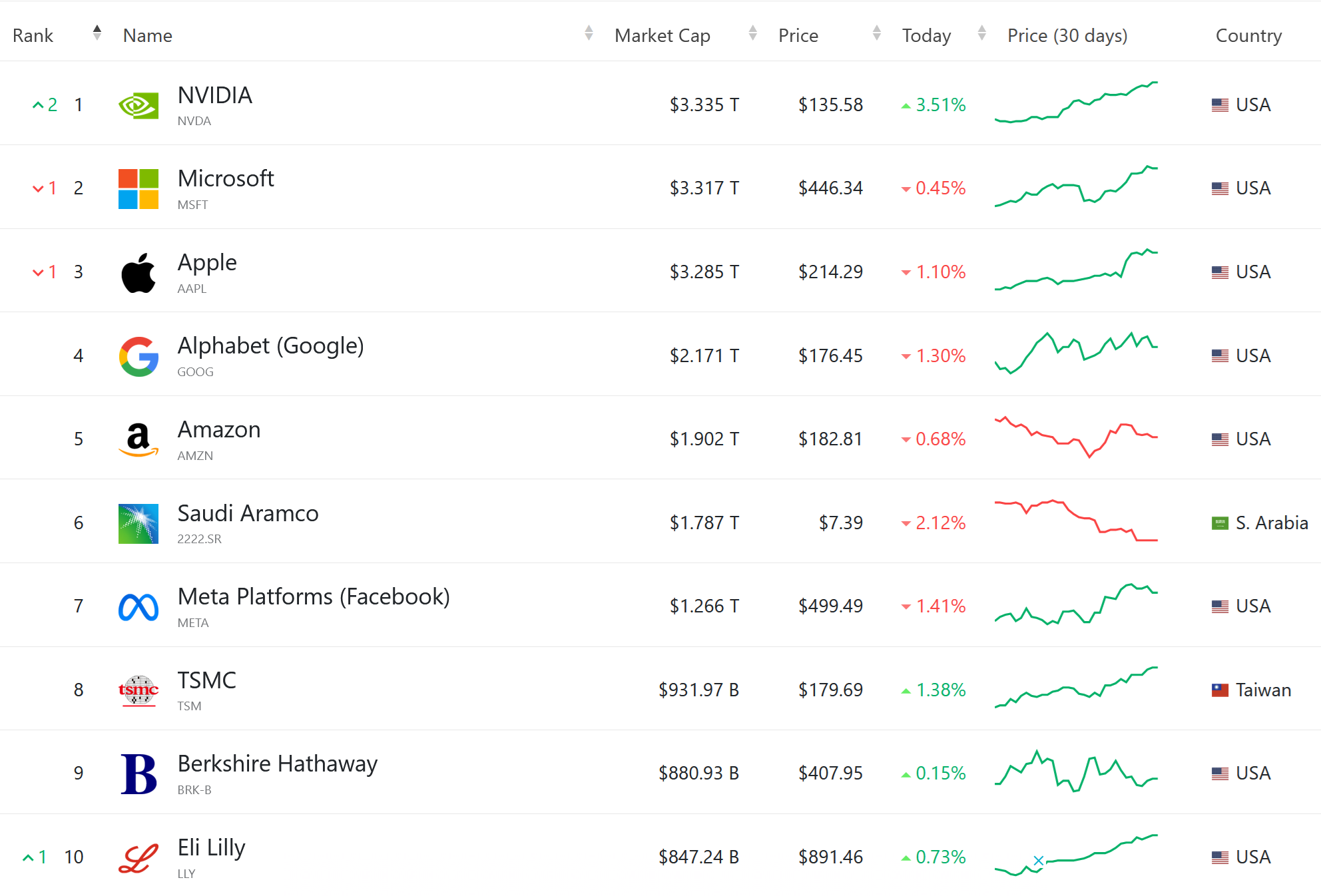Click the NVIDIA logo icon
1321x896 pixels.
tap(138, 105)
